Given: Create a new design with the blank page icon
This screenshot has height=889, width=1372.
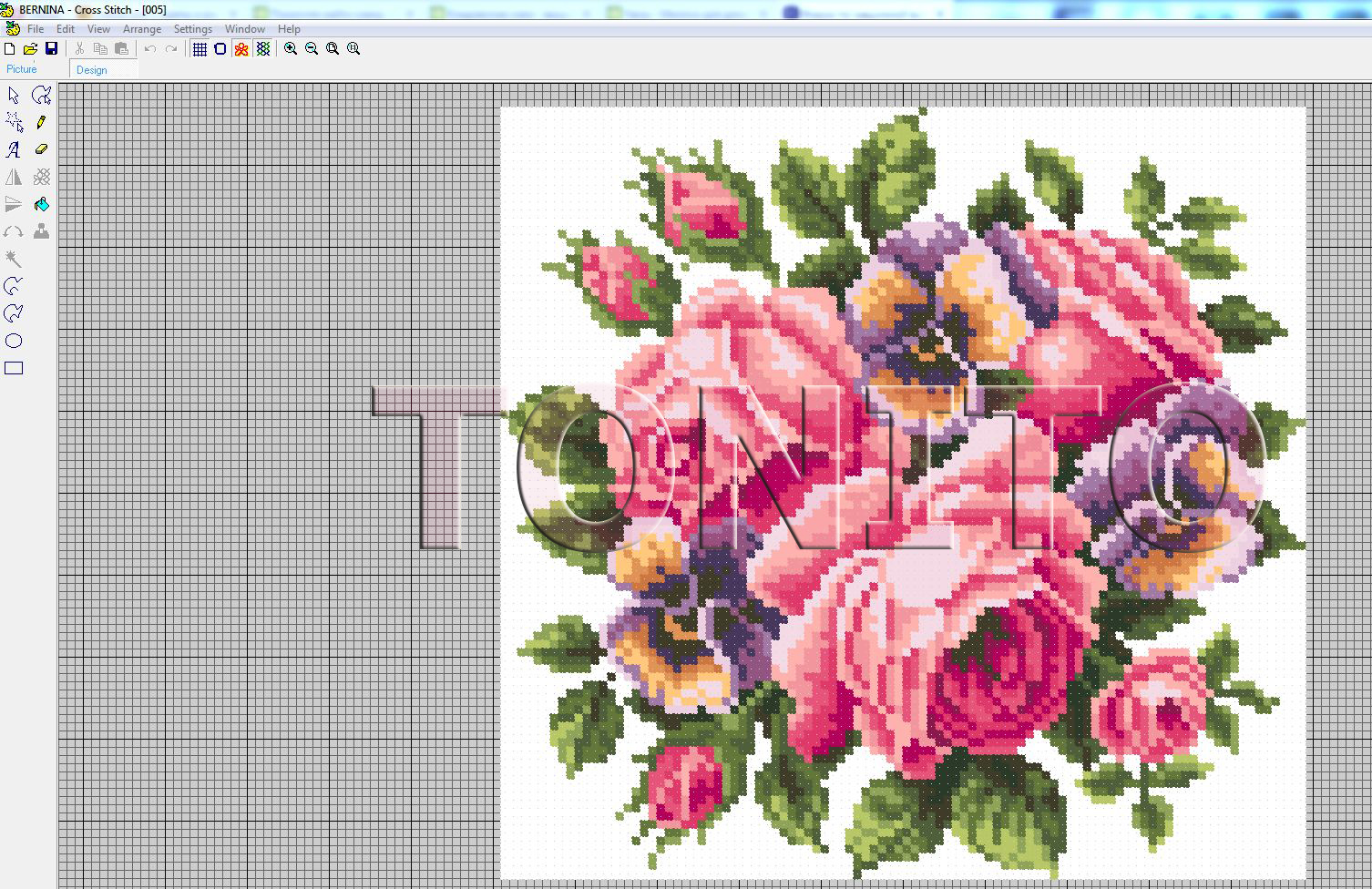Looking at the screenshot, I should tap(10, 48).
